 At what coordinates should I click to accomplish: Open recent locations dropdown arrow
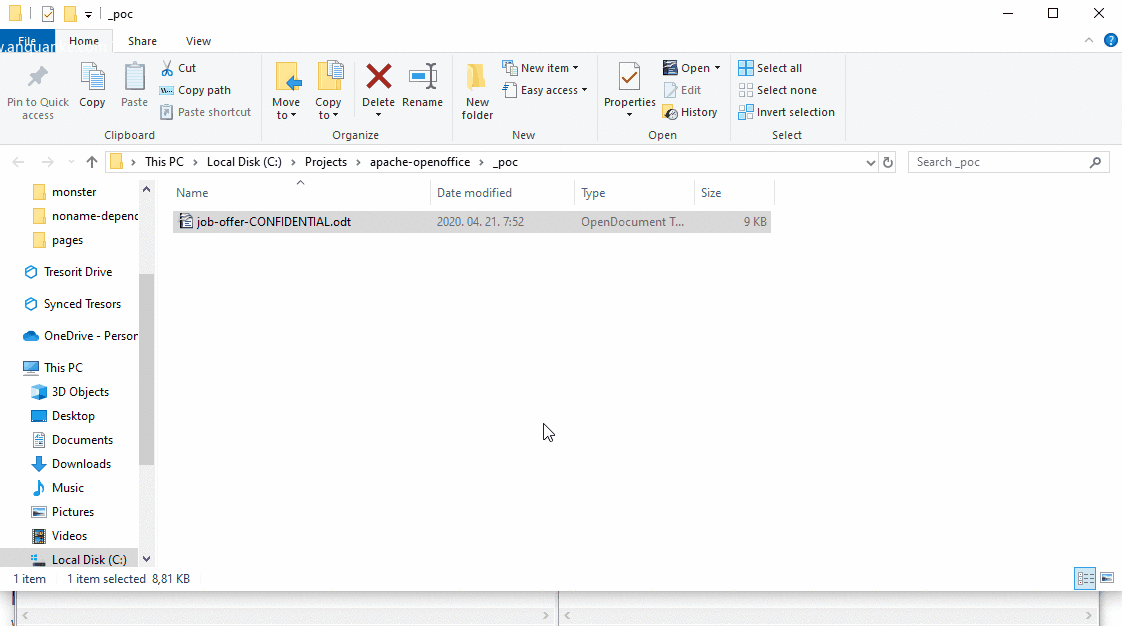(x=71, y=162)
